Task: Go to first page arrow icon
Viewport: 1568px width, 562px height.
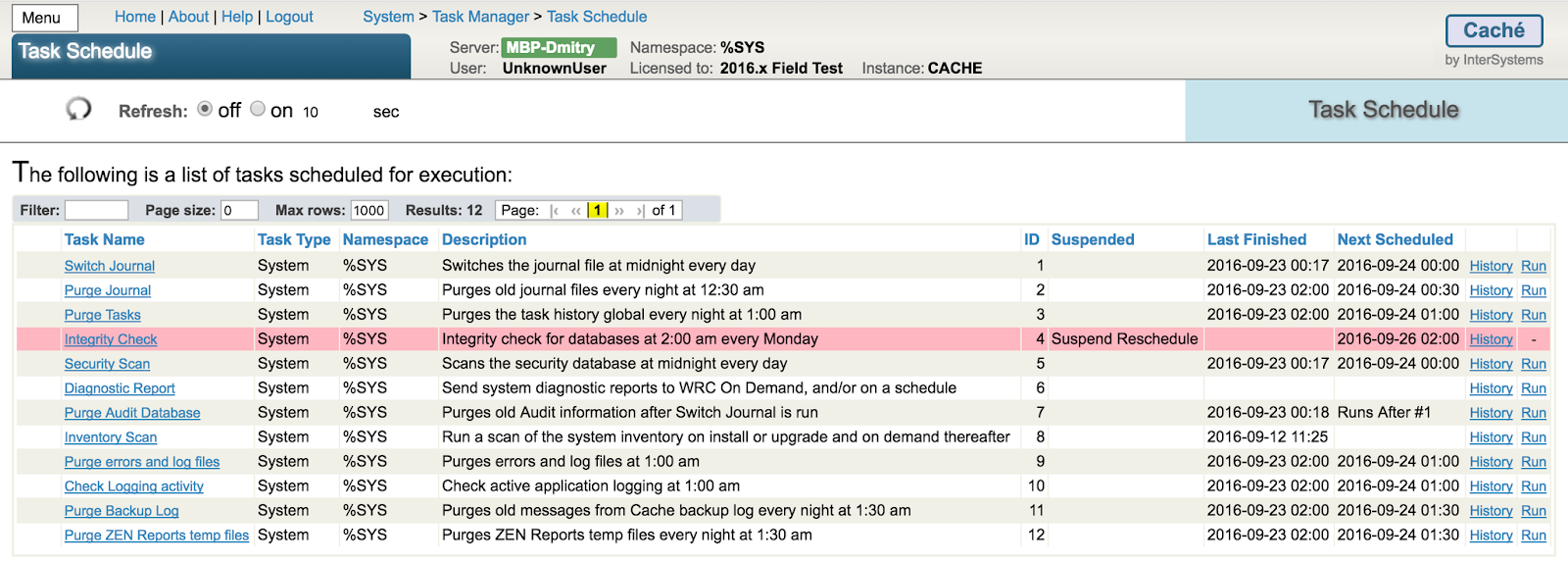Action: [555, 211]
